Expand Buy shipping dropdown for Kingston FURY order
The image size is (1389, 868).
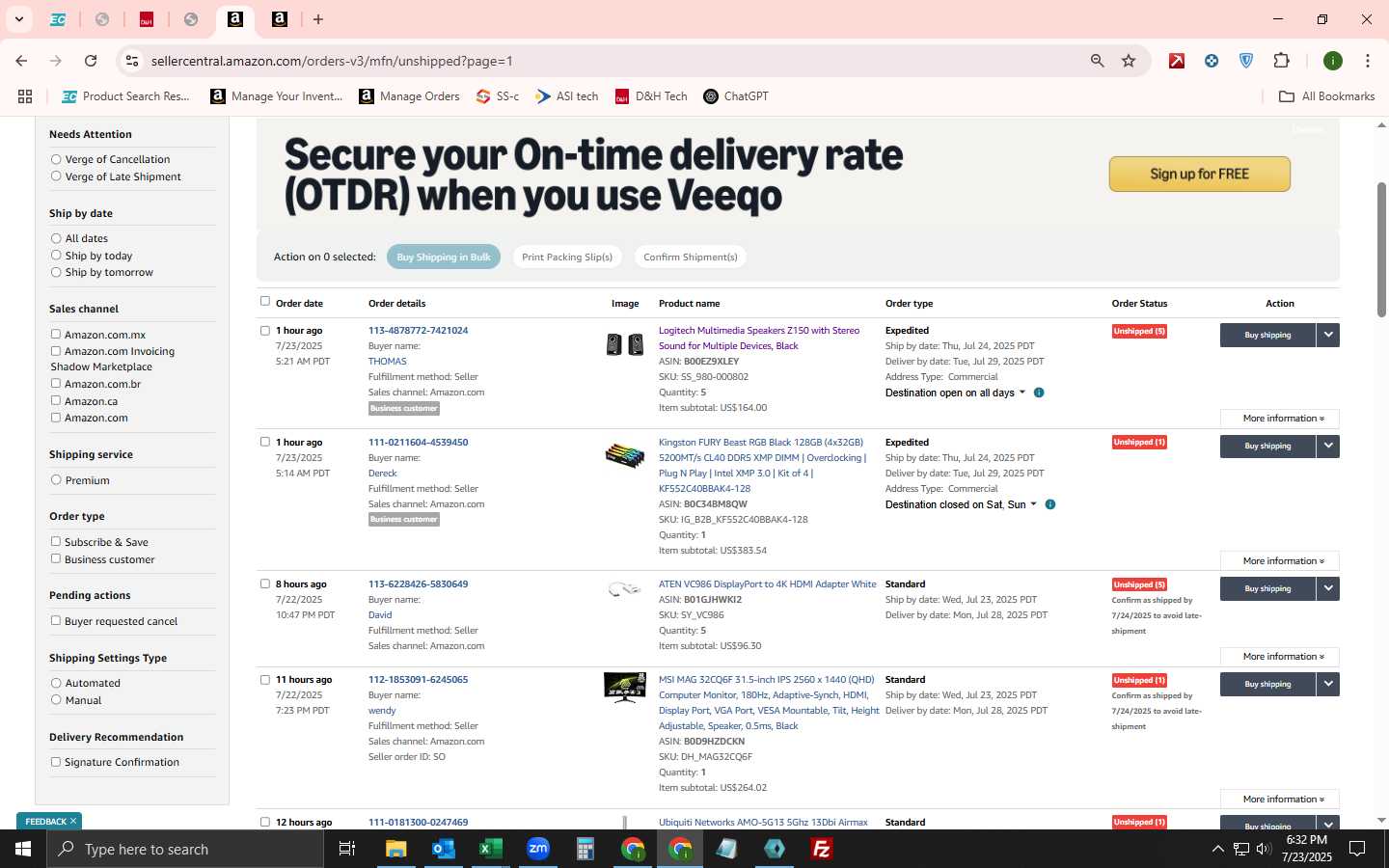click(1328, 446)
